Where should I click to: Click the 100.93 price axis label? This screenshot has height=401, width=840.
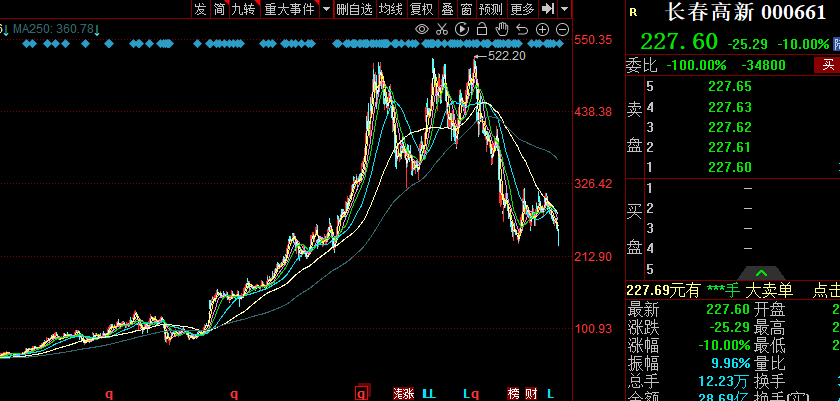tap(592, 329)
